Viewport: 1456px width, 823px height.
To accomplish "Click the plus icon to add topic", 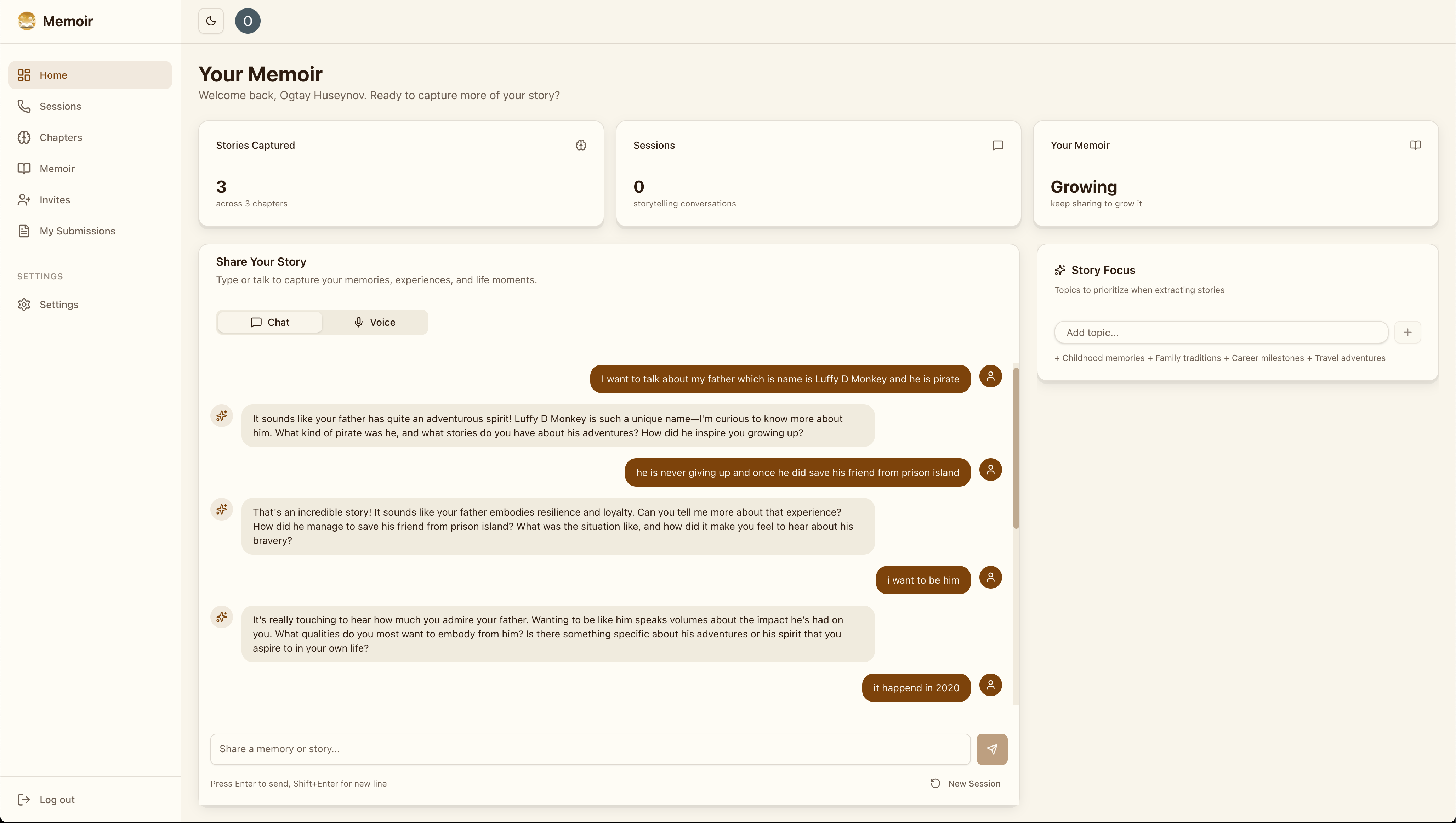I will click(1407, 333).
